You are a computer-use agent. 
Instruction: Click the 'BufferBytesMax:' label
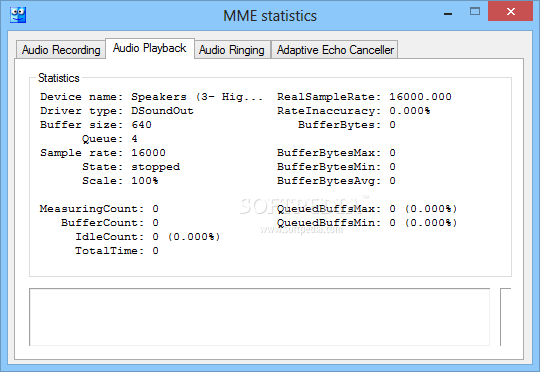click(x=329, y=153)
